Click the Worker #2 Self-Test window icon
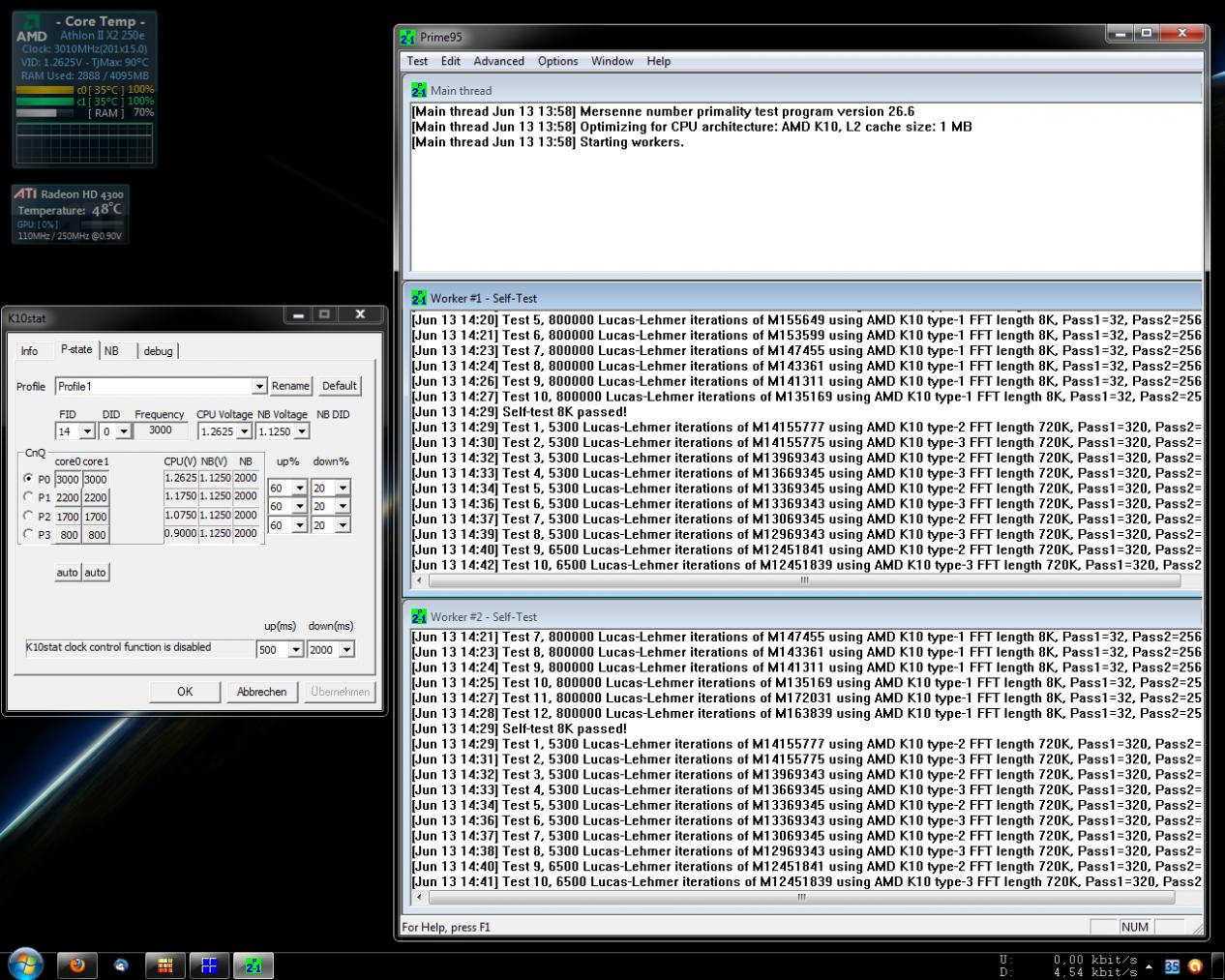The image size is (1225, 980). (419, 616)
